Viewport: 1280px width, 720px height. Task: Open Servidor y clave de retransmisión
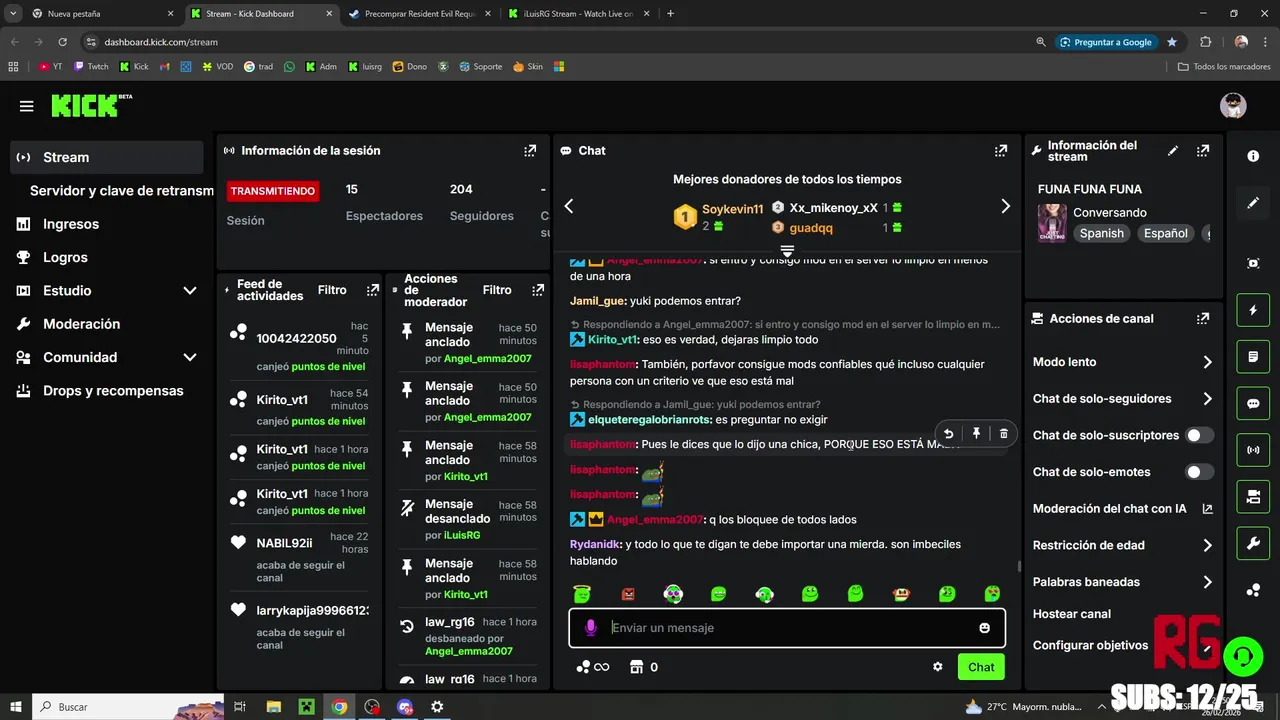click(120, 191)
